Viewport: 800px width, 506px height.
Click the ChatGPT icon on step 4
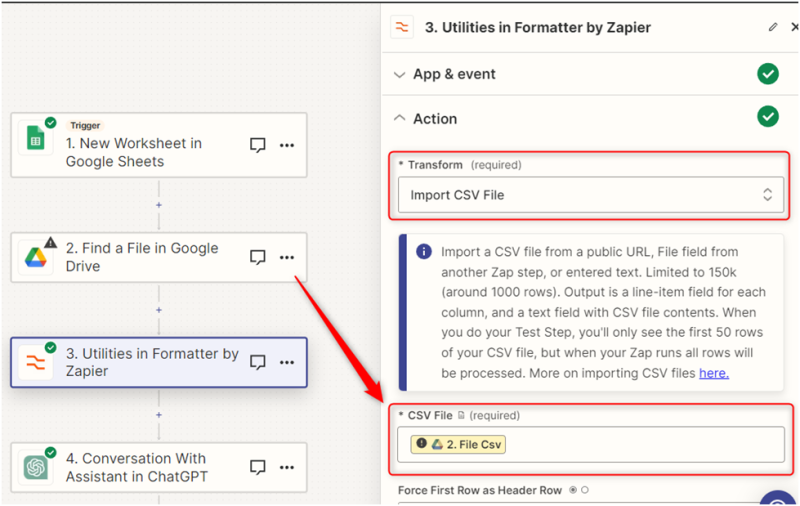(x=35, y=467)
